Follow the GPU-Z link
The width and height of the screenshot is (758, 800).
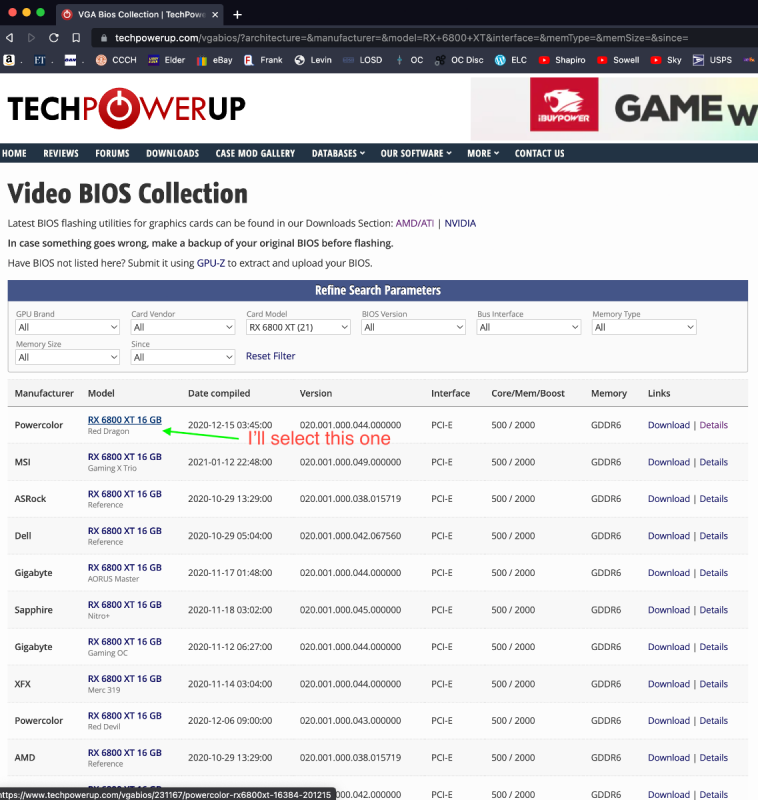(x=211, y=263)
